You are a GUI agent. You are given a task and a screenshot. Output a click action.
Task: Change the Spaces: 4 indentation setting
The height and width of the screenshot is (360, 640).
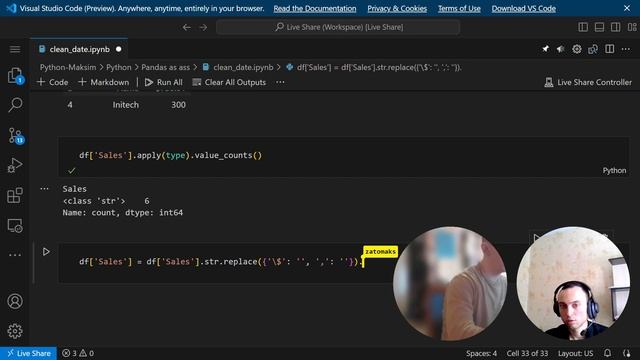click(481, 353)
